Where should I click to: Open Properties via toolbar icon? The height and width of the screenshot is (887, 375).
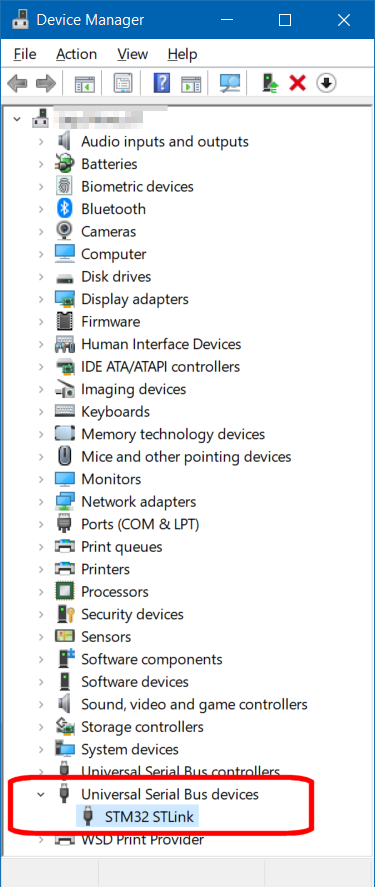coord(123,84)
